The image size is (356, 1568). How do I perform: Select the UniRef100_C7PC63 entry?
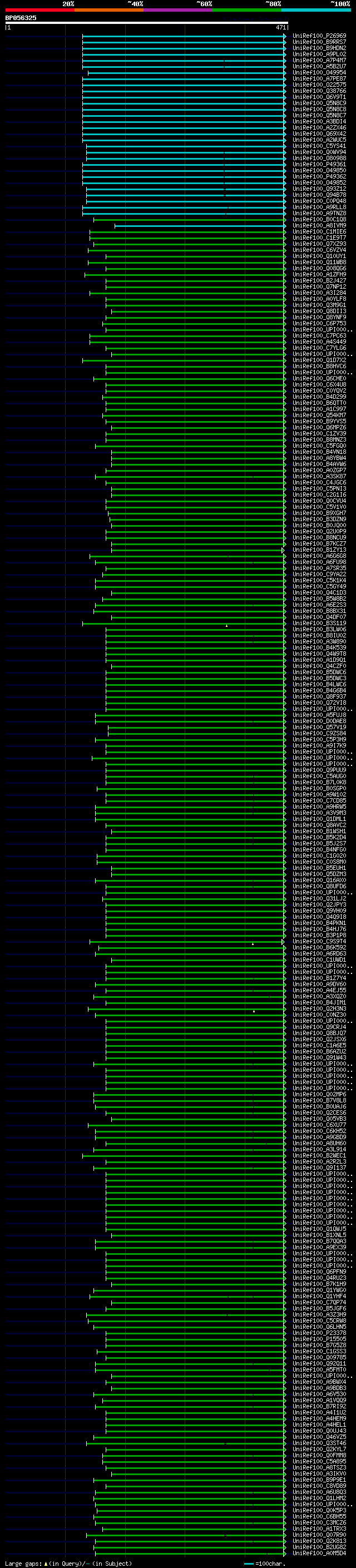point(319,335)
